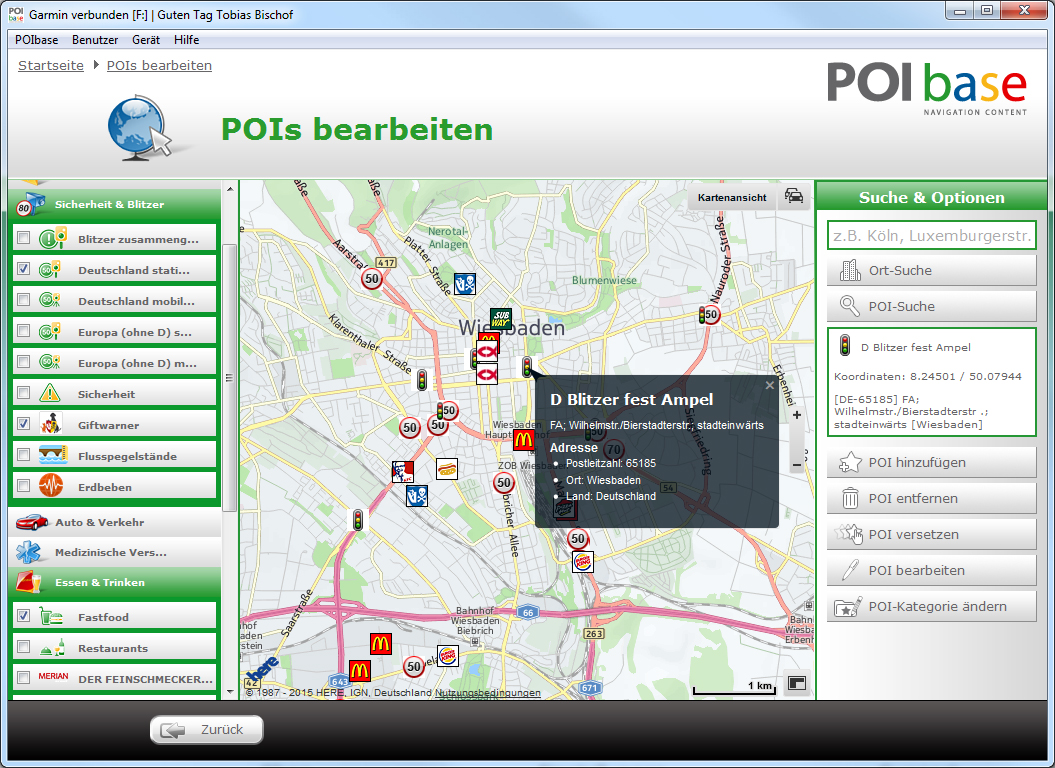Screen dimensions: 1055x768
Task: Enable the Blitzer zusammeng... checkbox
Action: pos(23,239)
